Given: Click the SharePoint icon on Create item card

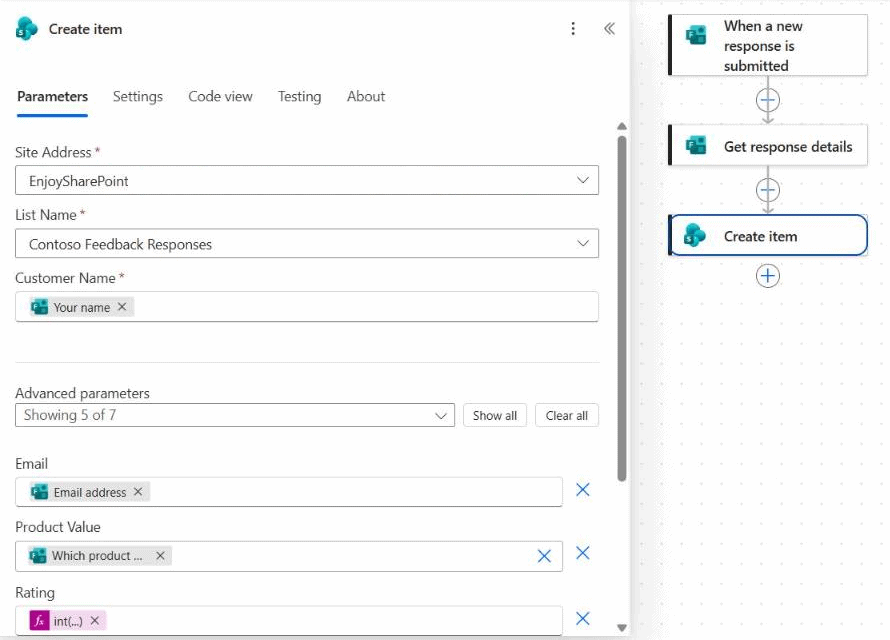Looking at the screenshot, I should 695,235.
